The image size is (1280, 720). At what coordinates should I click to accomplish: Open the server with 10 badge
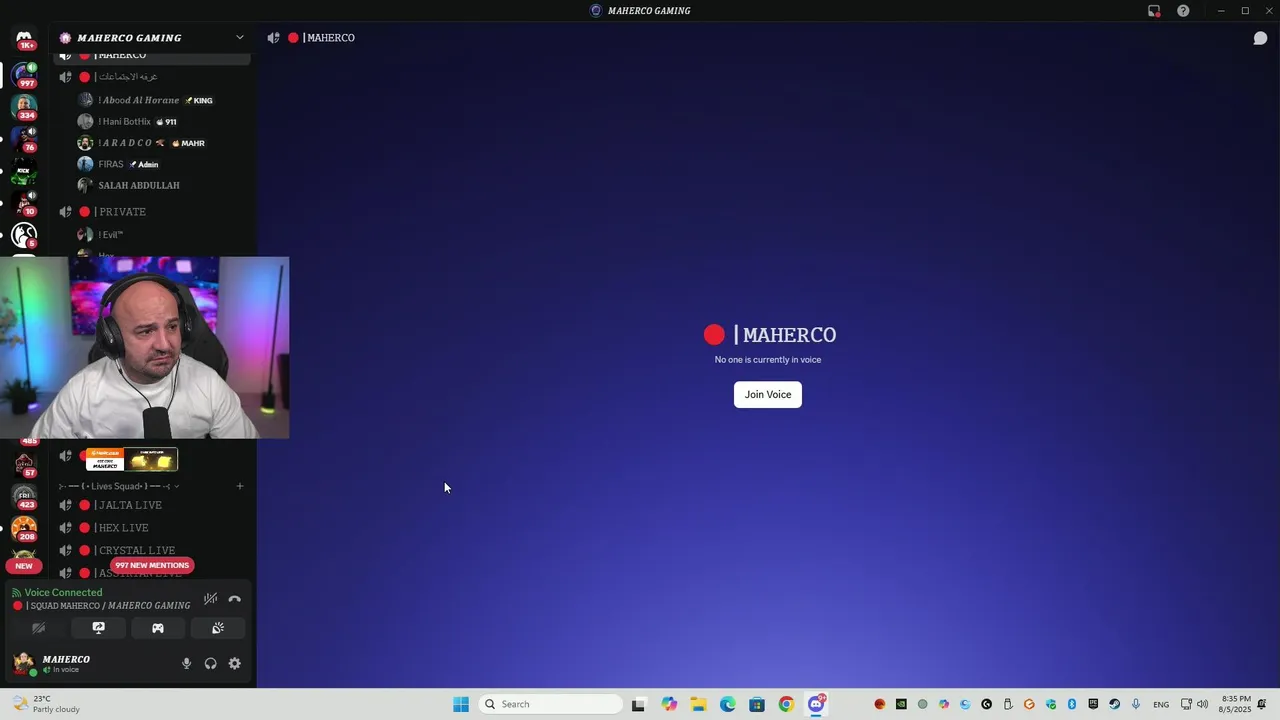pos(24,203)
